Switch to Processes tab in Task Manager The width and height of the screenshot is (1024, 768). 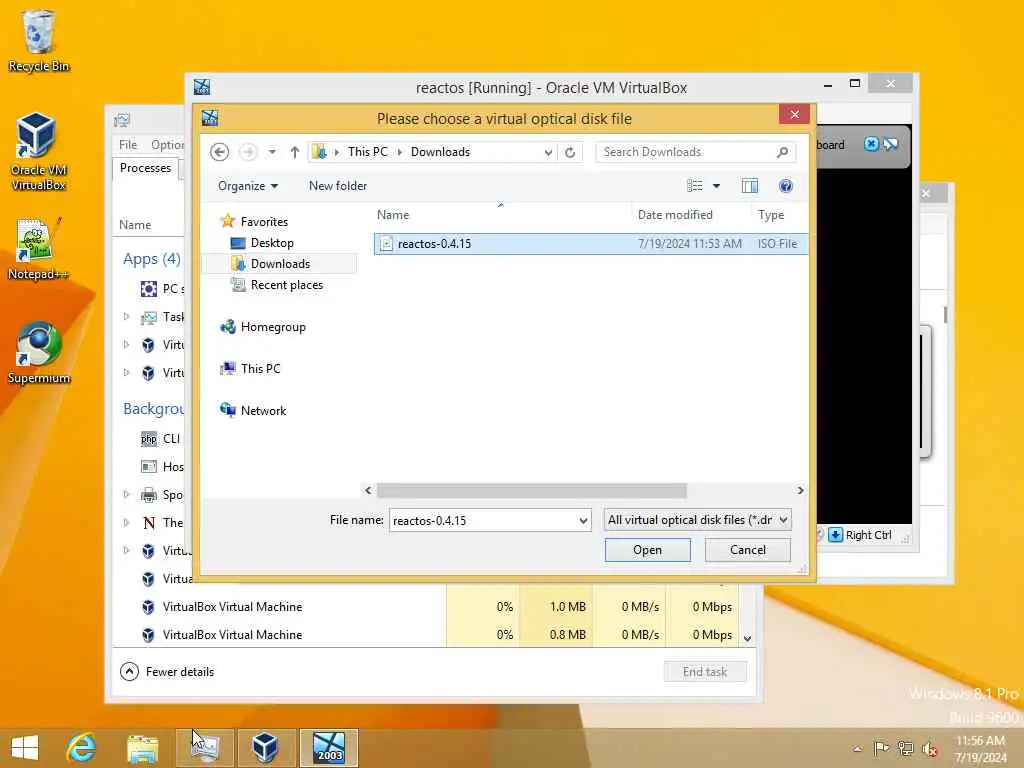pyautogui.click(x=146, y=168)
